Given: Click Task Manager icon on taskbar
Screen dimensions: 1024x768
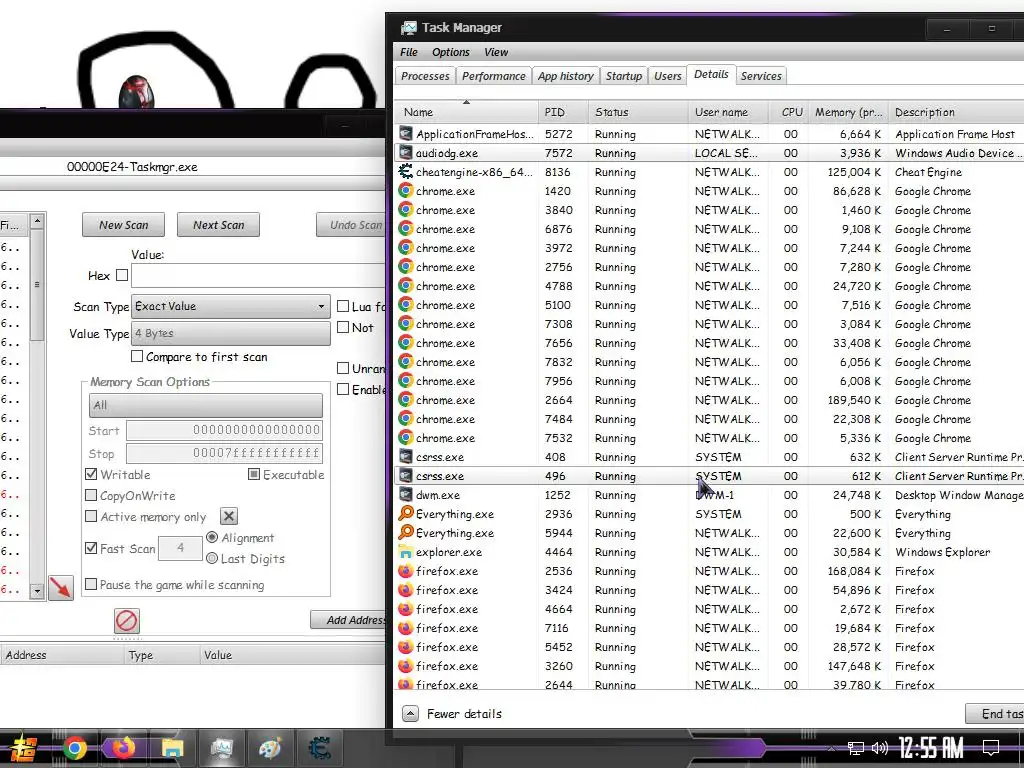Looking at the screenshot, I should [x=221, y=748].
